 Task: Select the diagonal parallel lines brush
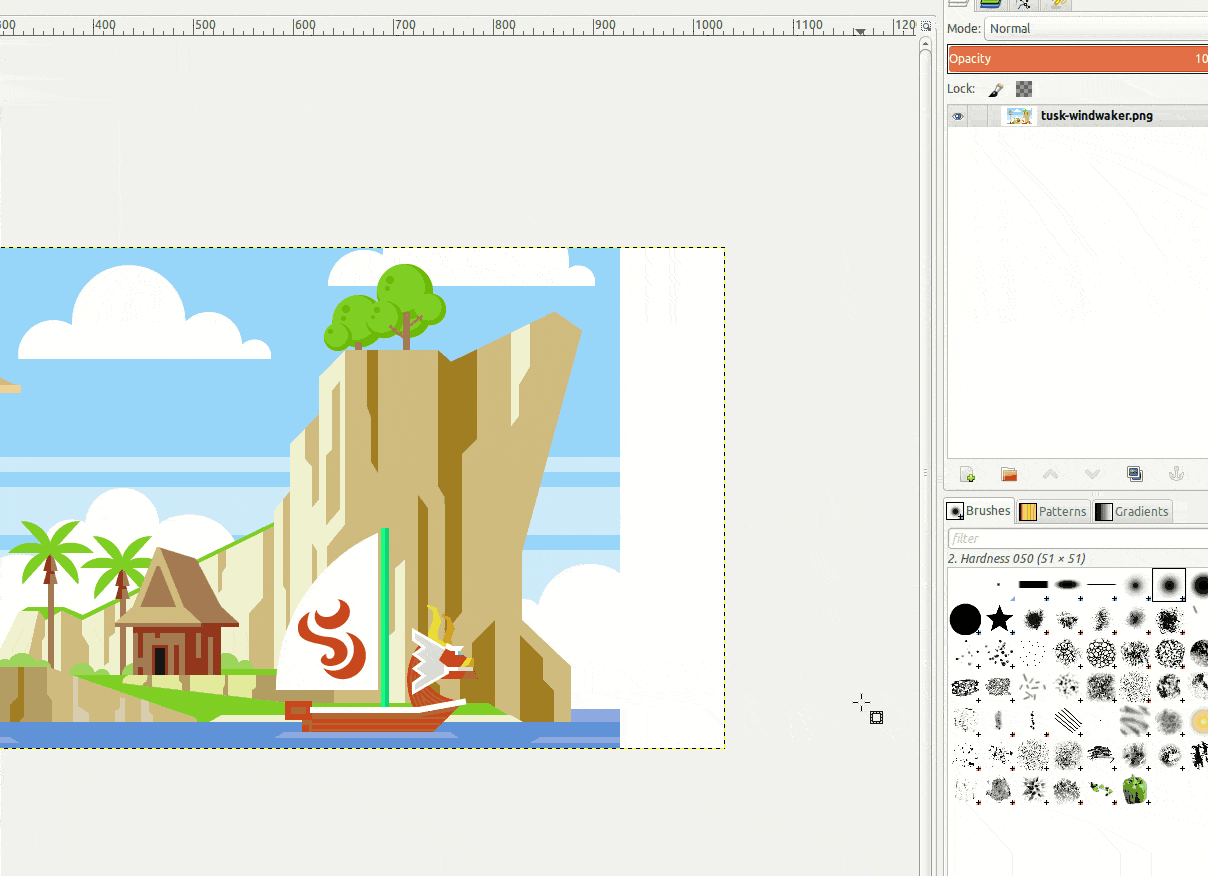(x=1067, y=721)
